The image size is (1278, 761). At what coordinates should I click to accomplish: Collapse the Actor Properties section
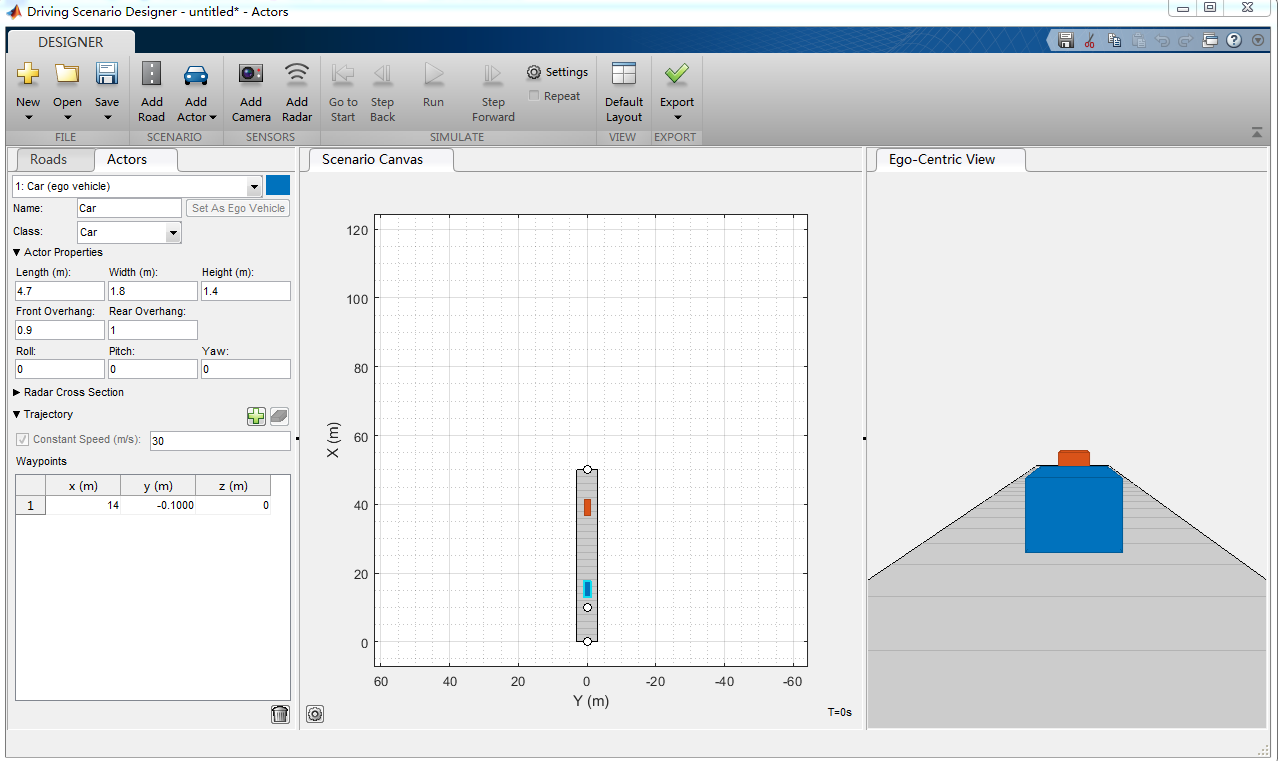17,253
